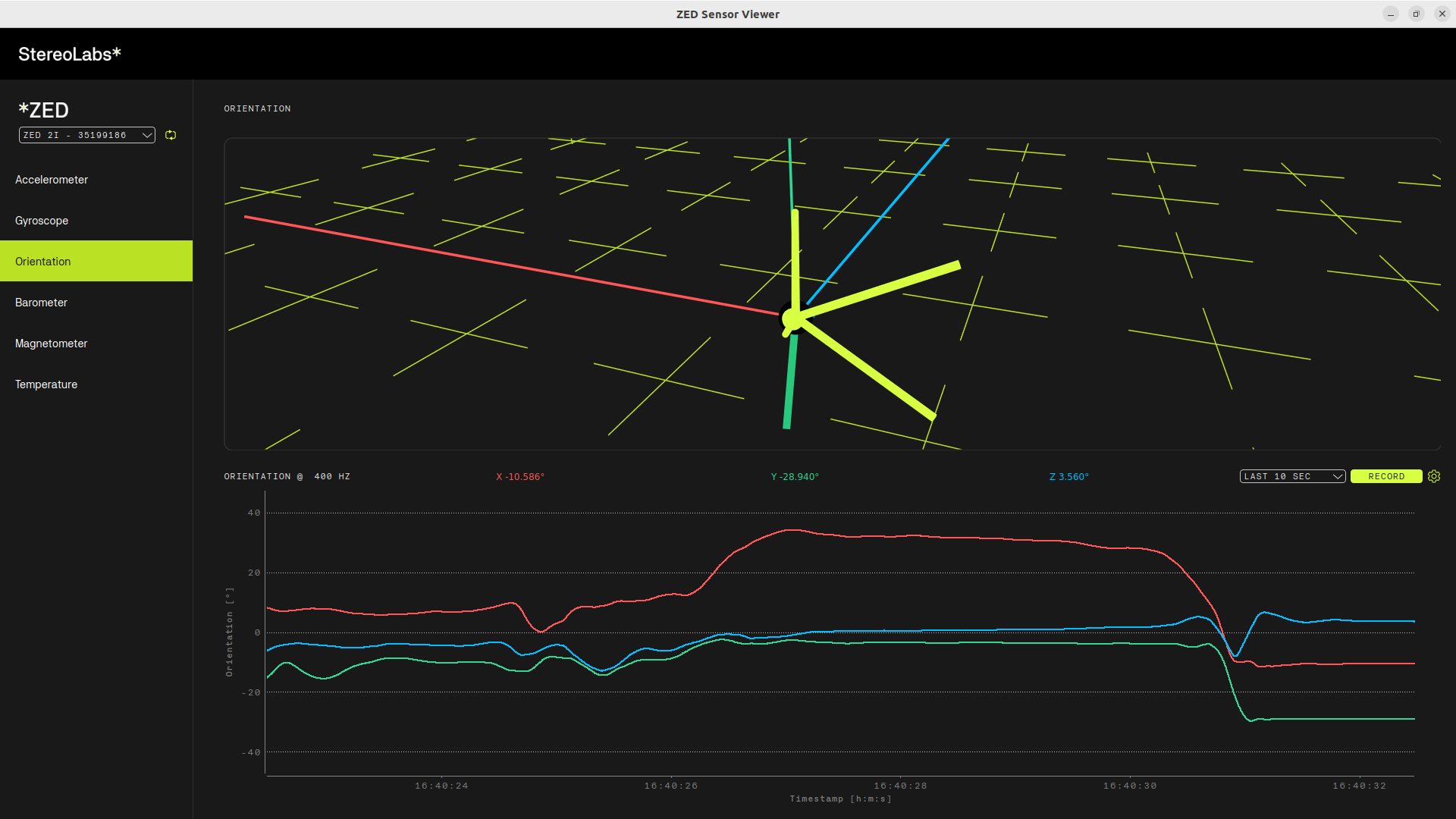The width and height of the screenshot is (1456, 819).
Task: Click the 3D orientation viewport
Action: coord(832,294)
